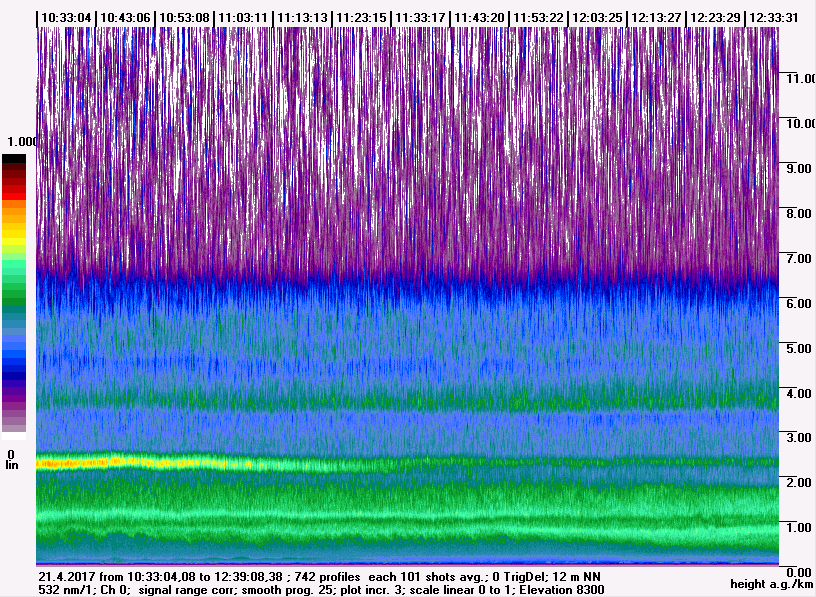This screenshot has height=597, width=816.
Task: Pick the purple band in the color legend
Action: click(x=14, y=398)
